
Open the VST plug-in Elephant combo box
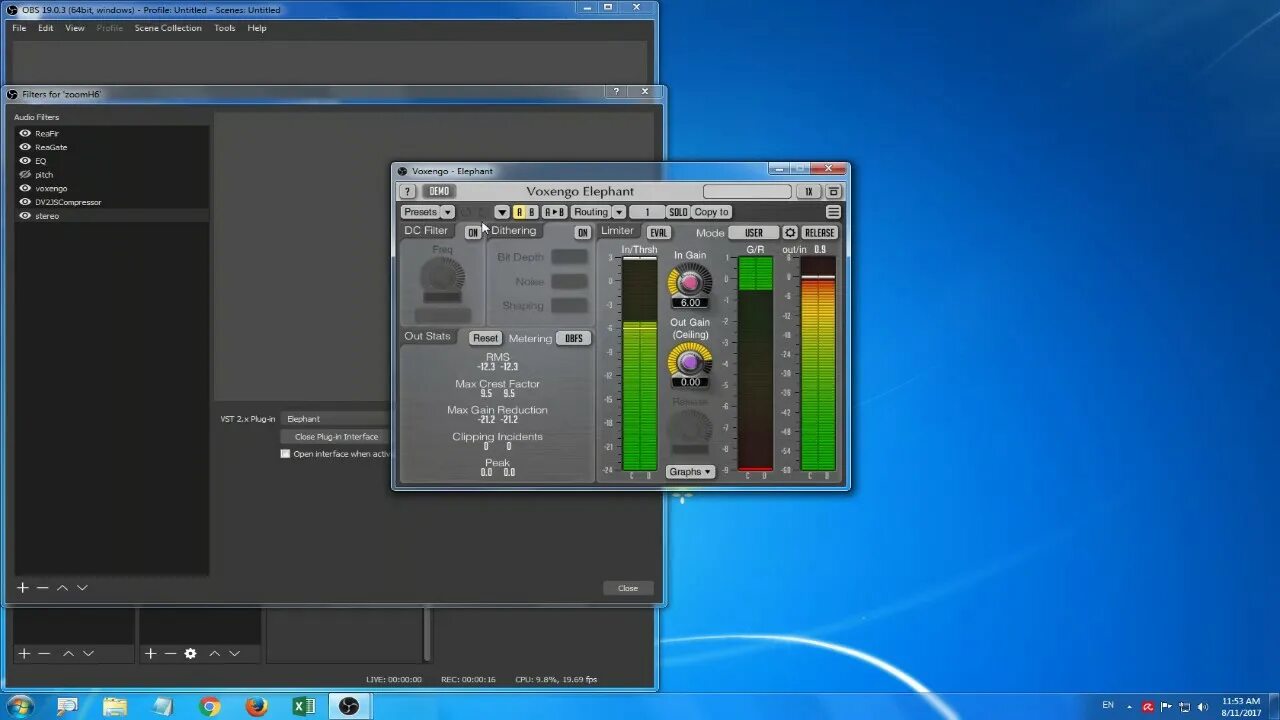click(x=336, y=419)
